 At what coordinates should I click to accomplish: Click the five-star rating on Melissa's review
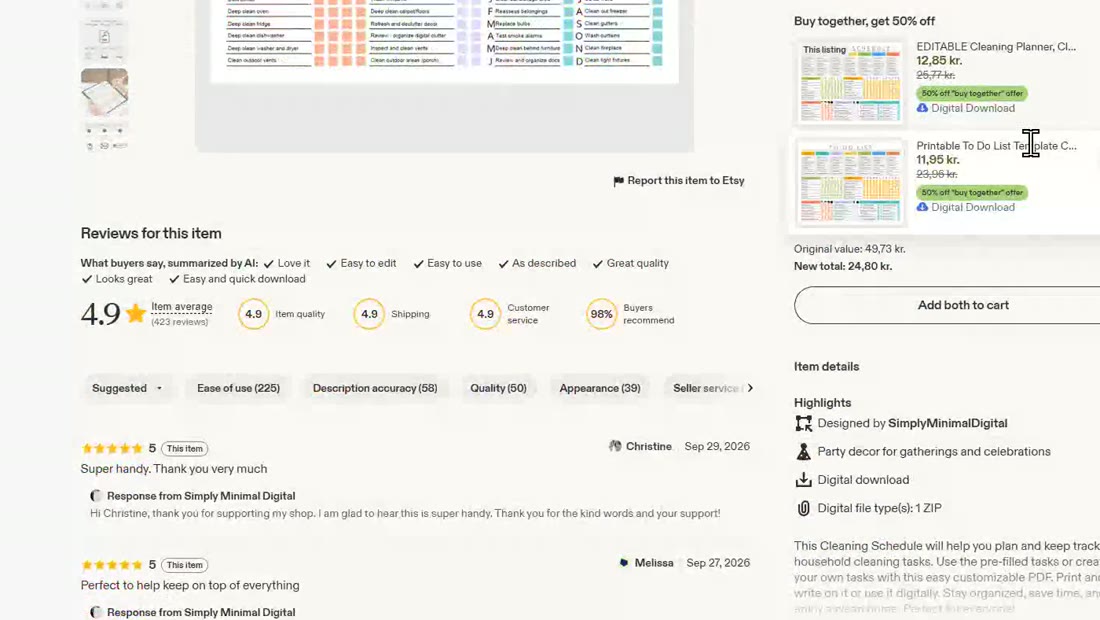tap(112, 565)
